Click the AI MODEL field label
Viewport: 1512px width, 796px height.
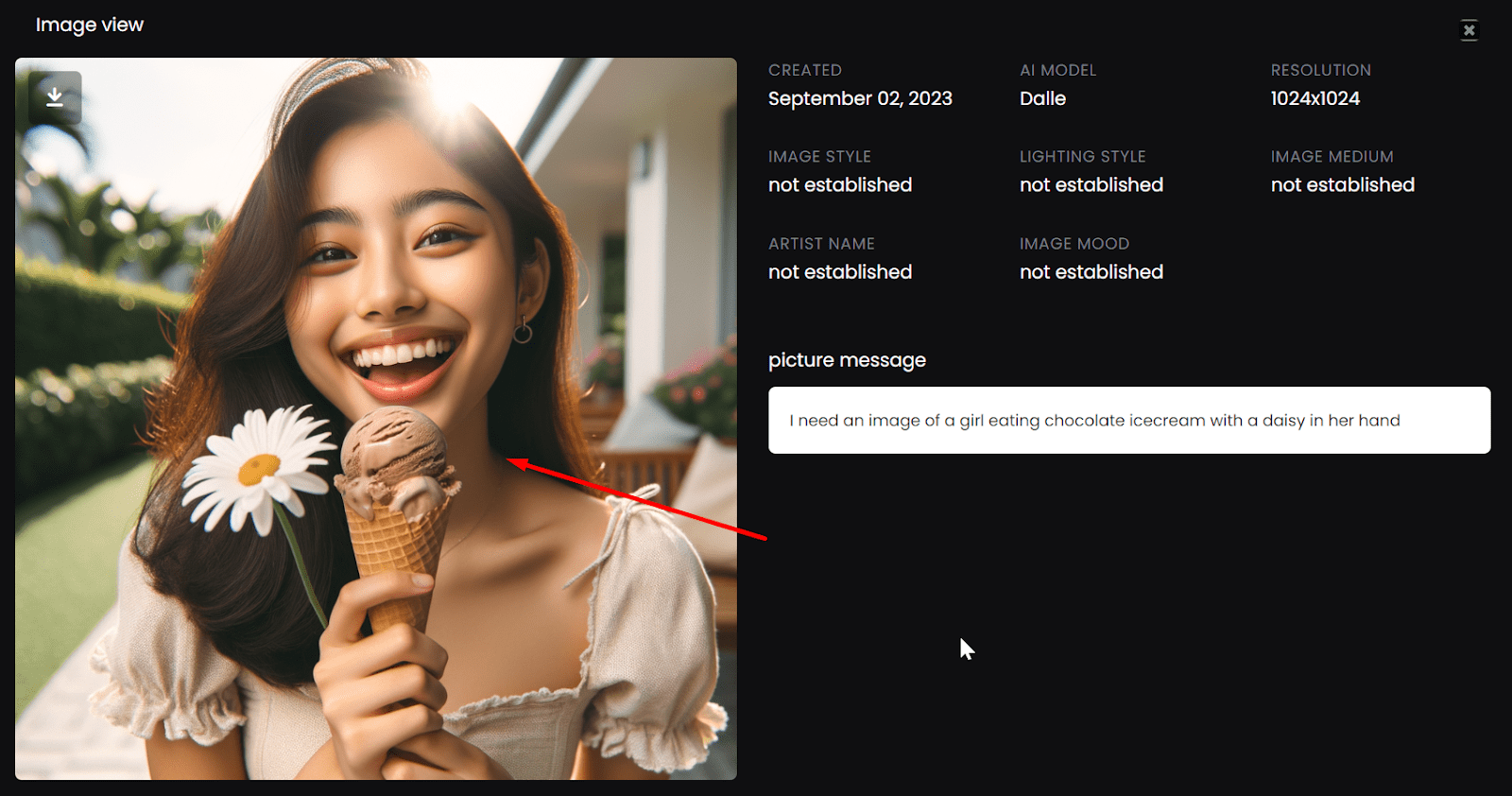click(x=1057, y=71)
